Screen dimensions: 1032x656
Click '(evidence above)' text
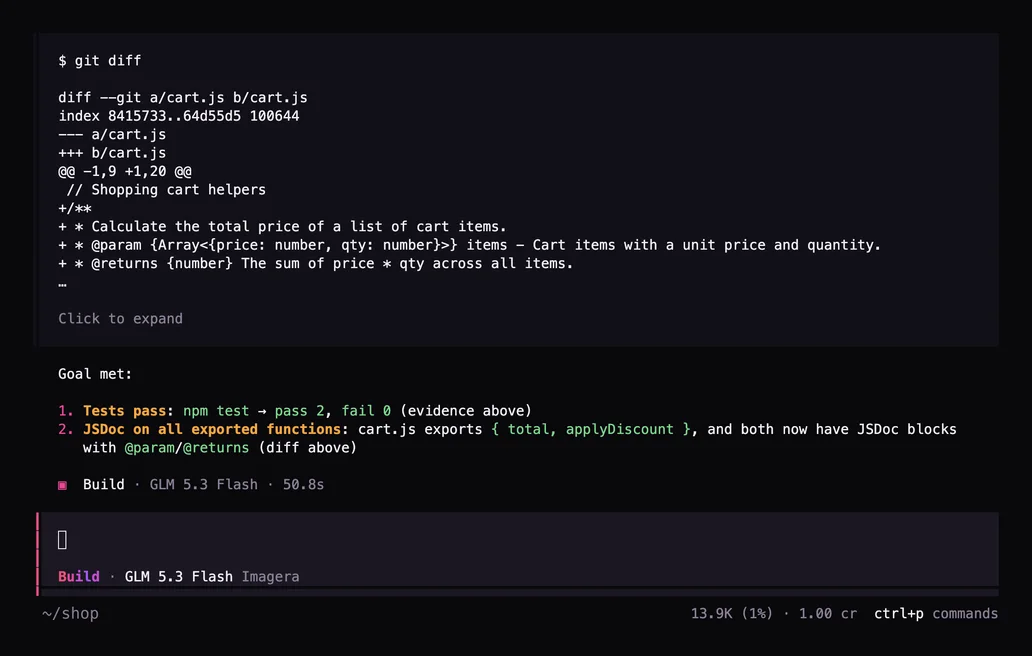point(465,411)
